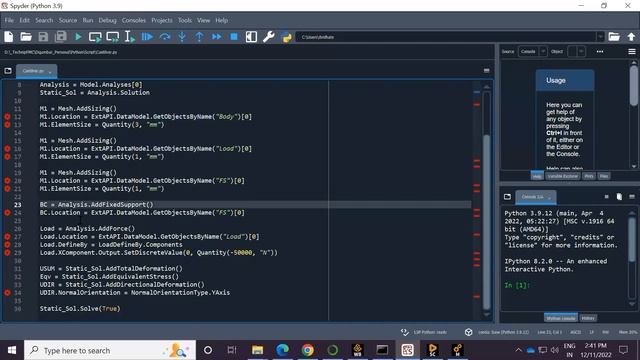Toggle the breakpoint on line 29
This screenshot has height=360, width=640.
(7, 253)
